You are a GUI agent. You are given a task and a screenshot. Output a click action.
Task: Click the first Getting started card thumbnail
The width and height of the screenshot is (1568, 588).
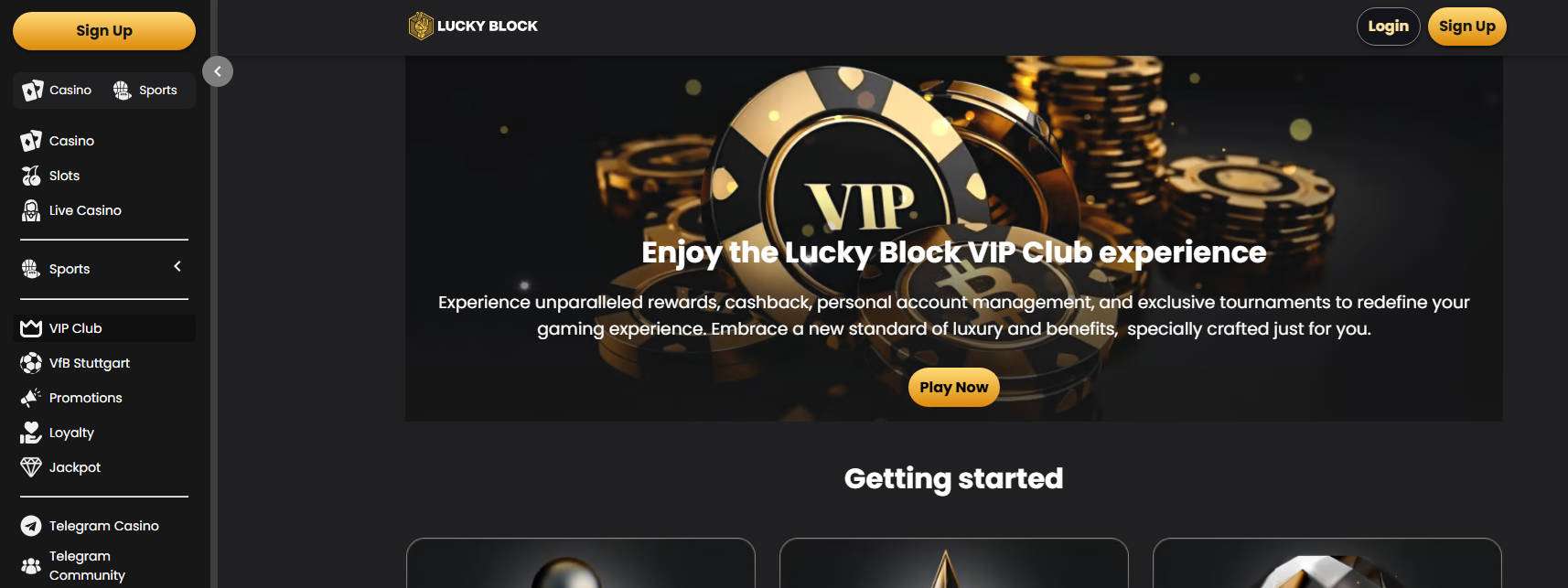click(x=580, y=562)
